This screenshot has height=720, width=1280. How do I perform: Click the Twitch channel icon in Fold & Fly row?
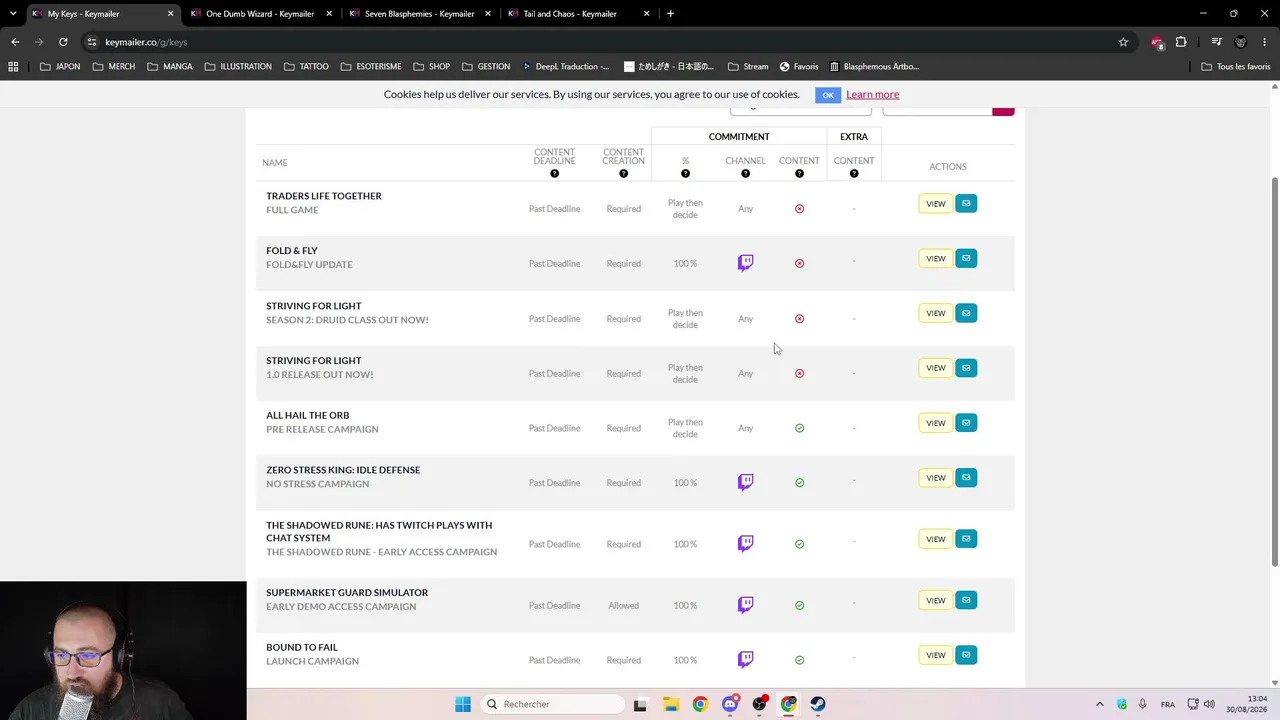coord(745,263)
